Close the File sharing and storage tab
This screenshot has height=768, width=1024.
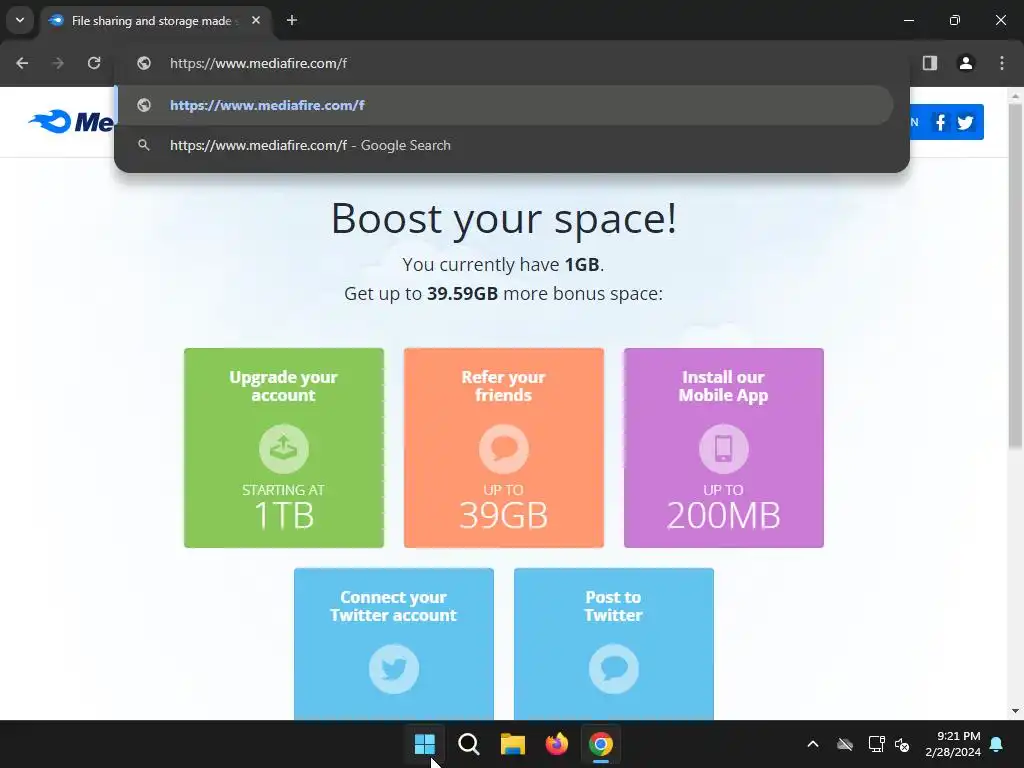[256, 20]
